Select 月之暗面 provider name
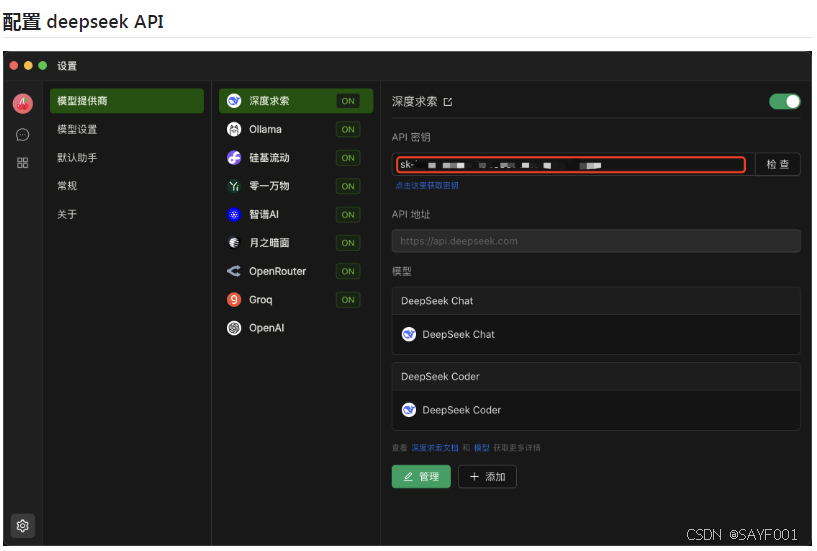 pos(269,243)
